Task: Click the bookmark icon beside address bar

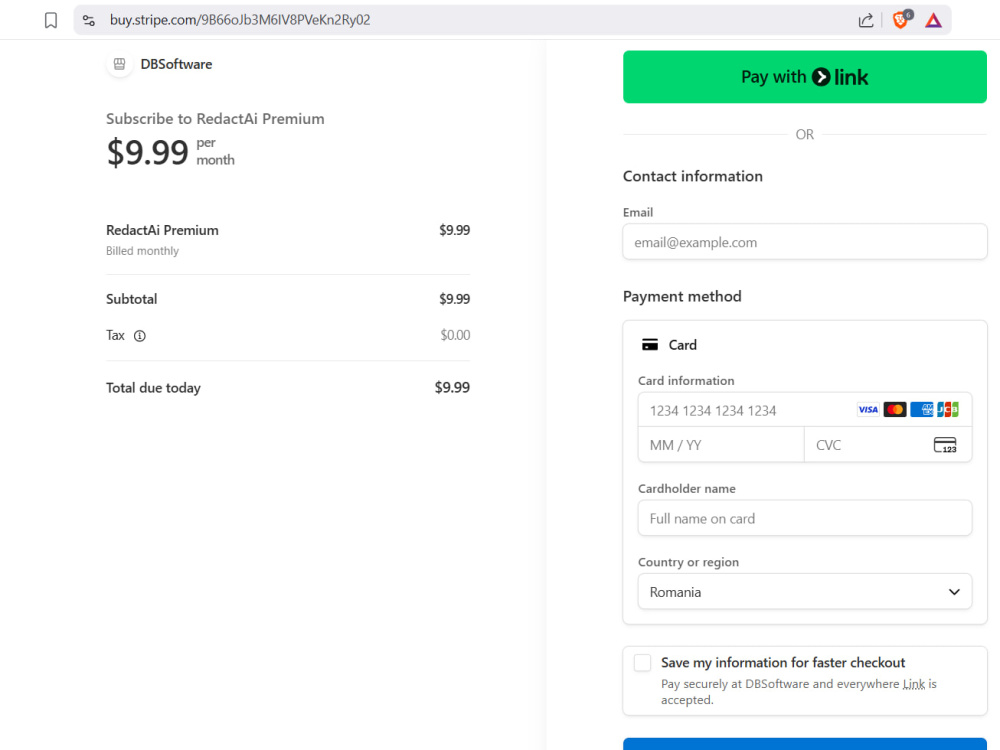Action: click(51, 20)
